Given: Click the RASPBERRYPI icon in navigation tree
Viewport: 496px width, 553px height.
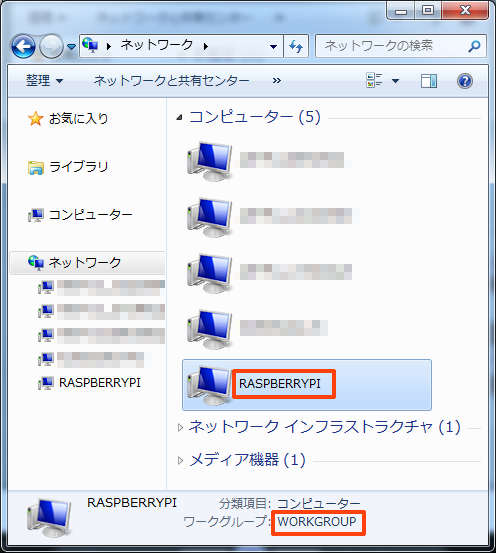Looking at the screenshot, I should tap(46, 383).
